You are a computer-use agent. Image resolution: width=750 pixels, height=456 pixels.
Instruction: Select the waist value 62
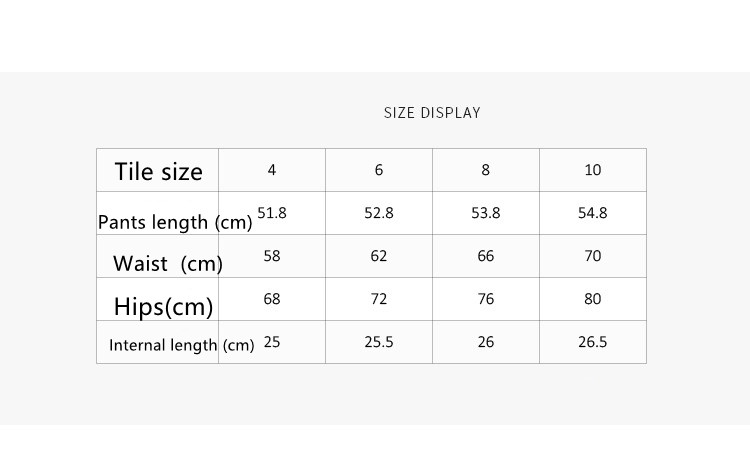(x=379, y=256)
